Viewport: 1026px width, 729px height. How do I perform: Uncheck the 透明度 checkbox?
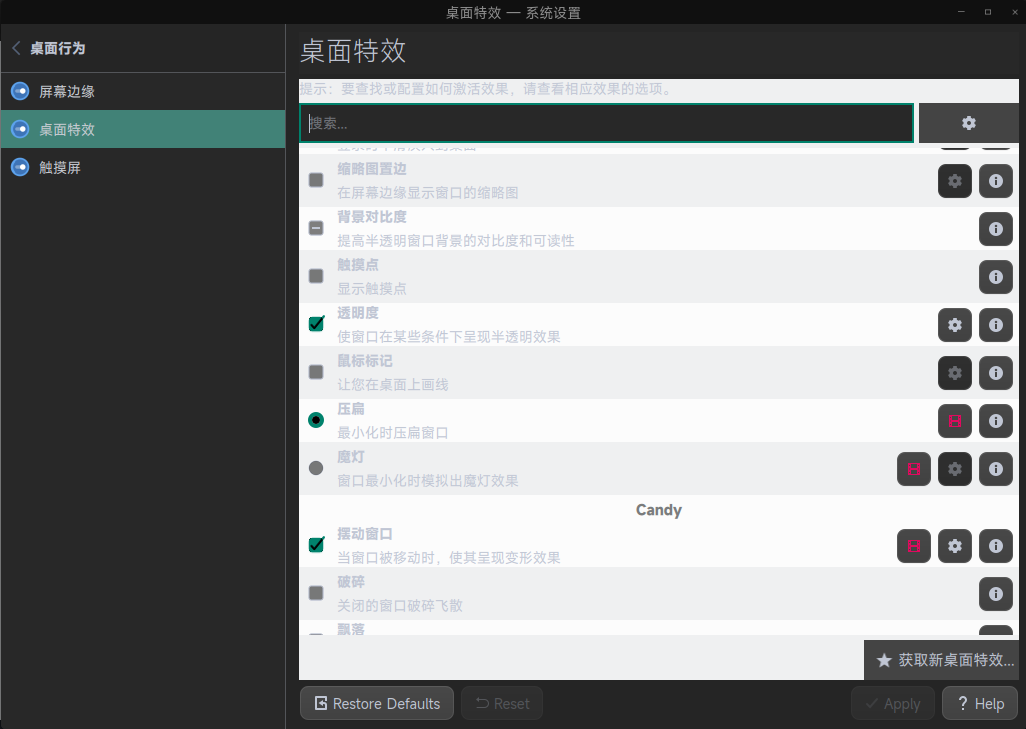[316, 323]
